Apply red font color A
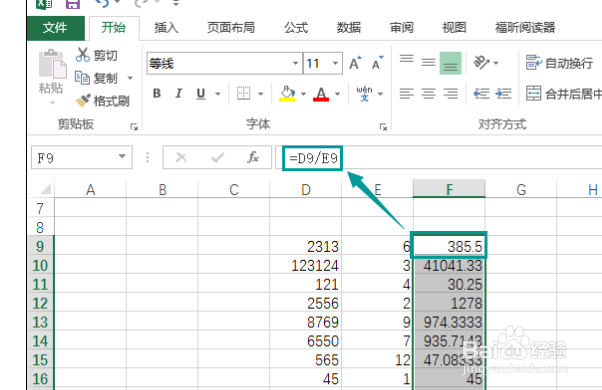The height and width of the screenshot is (390, 602). pyautogui.click(x=321, y=94)
